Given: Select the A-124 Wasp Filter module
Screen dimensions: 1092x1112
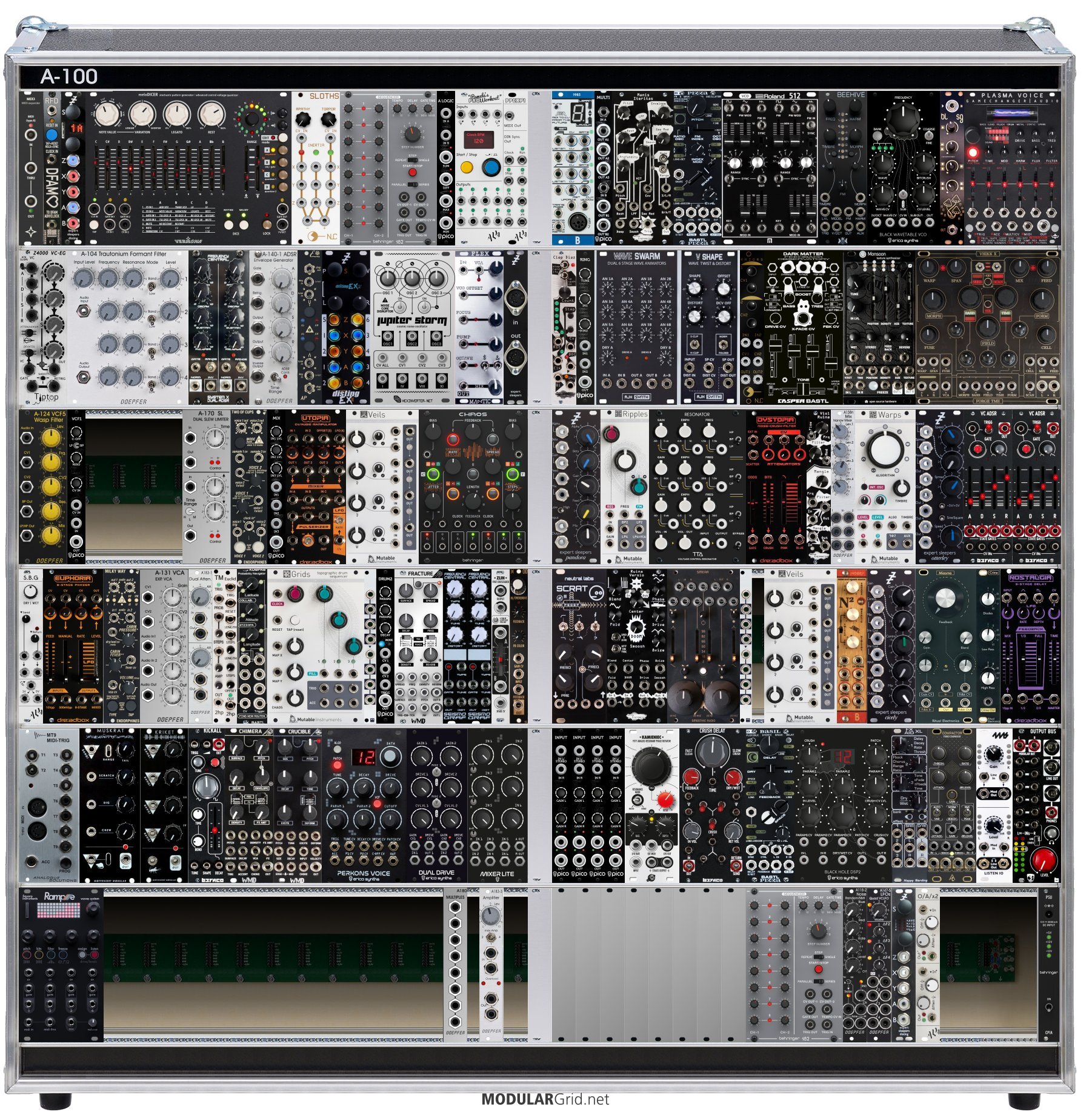Looking at the screenshot, I should click(43, 487).
